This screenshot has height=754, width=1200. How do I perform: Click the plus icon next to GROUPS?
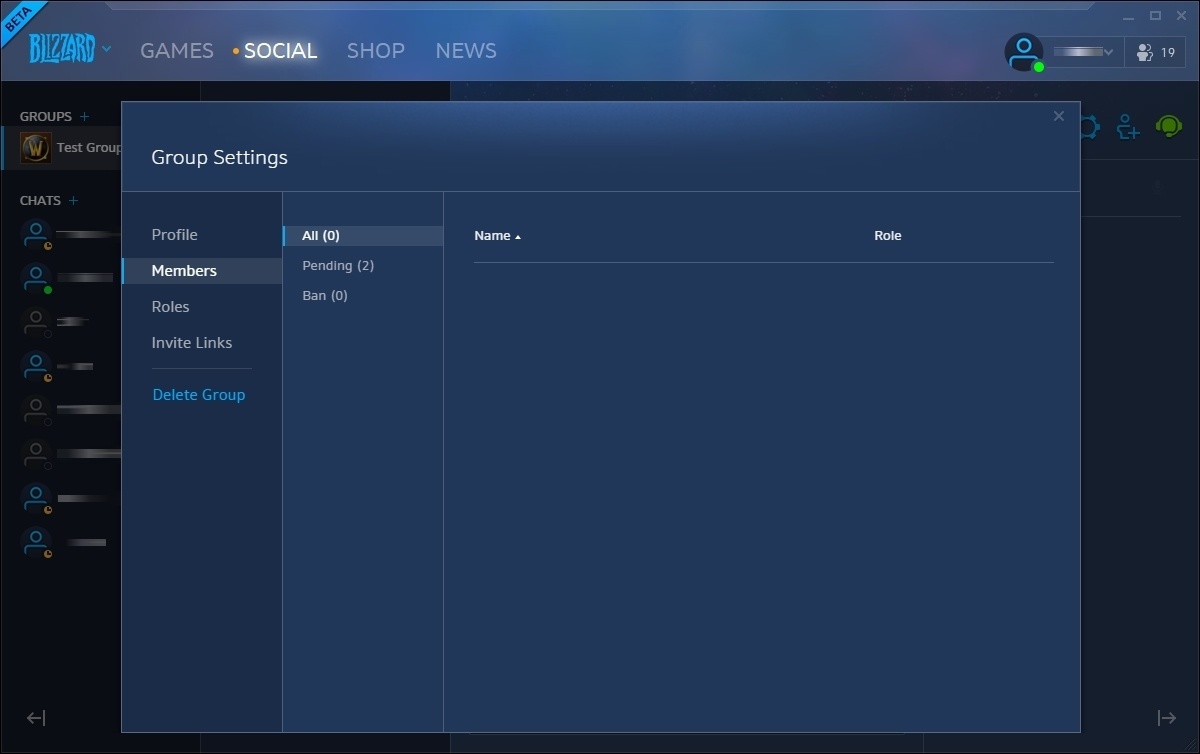(x=85, y=117)
